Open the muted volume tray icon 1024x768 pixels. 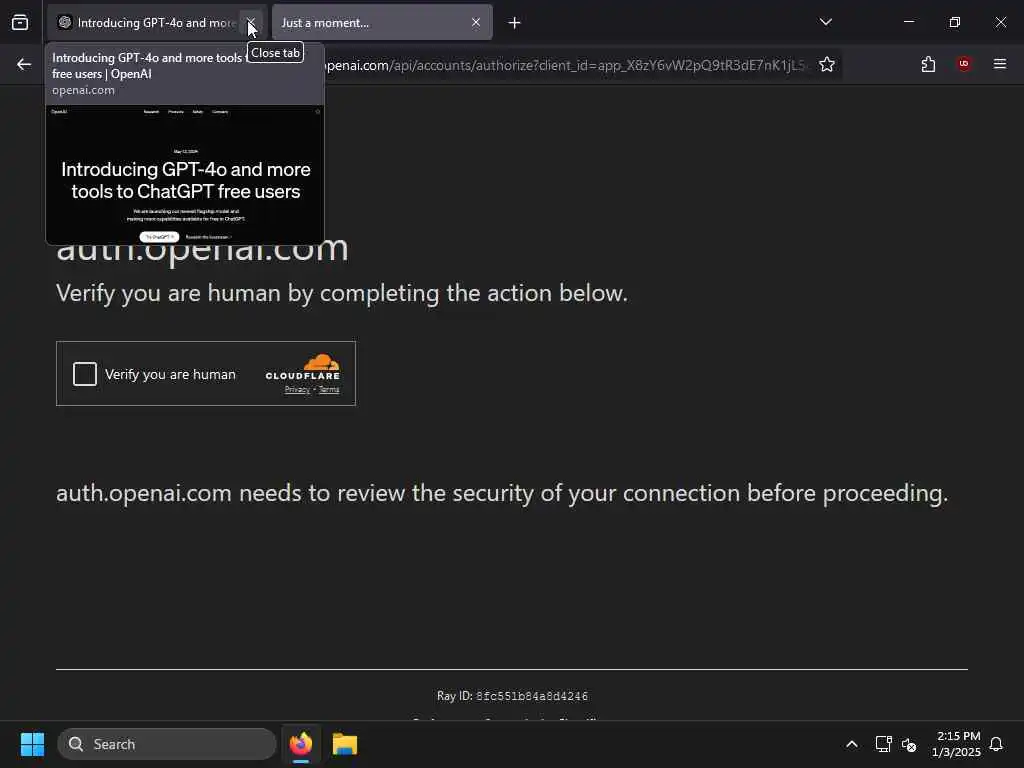tap(908, 744)
